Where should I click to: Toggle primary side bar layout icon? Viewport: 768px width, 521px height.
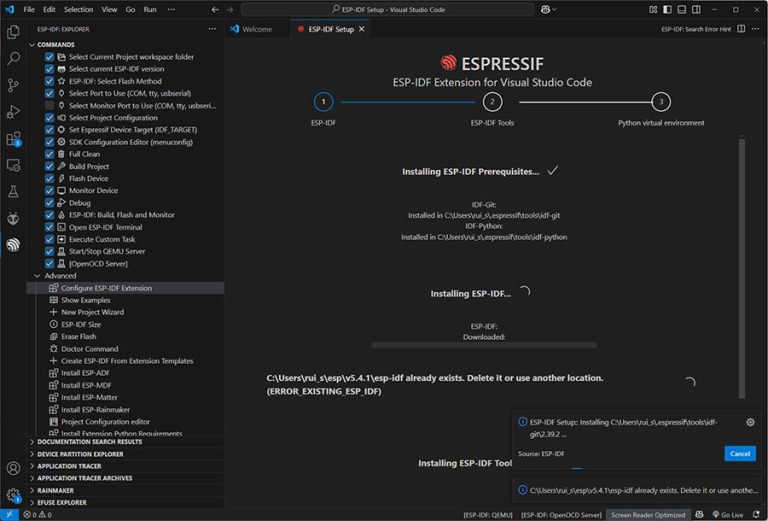667,9
